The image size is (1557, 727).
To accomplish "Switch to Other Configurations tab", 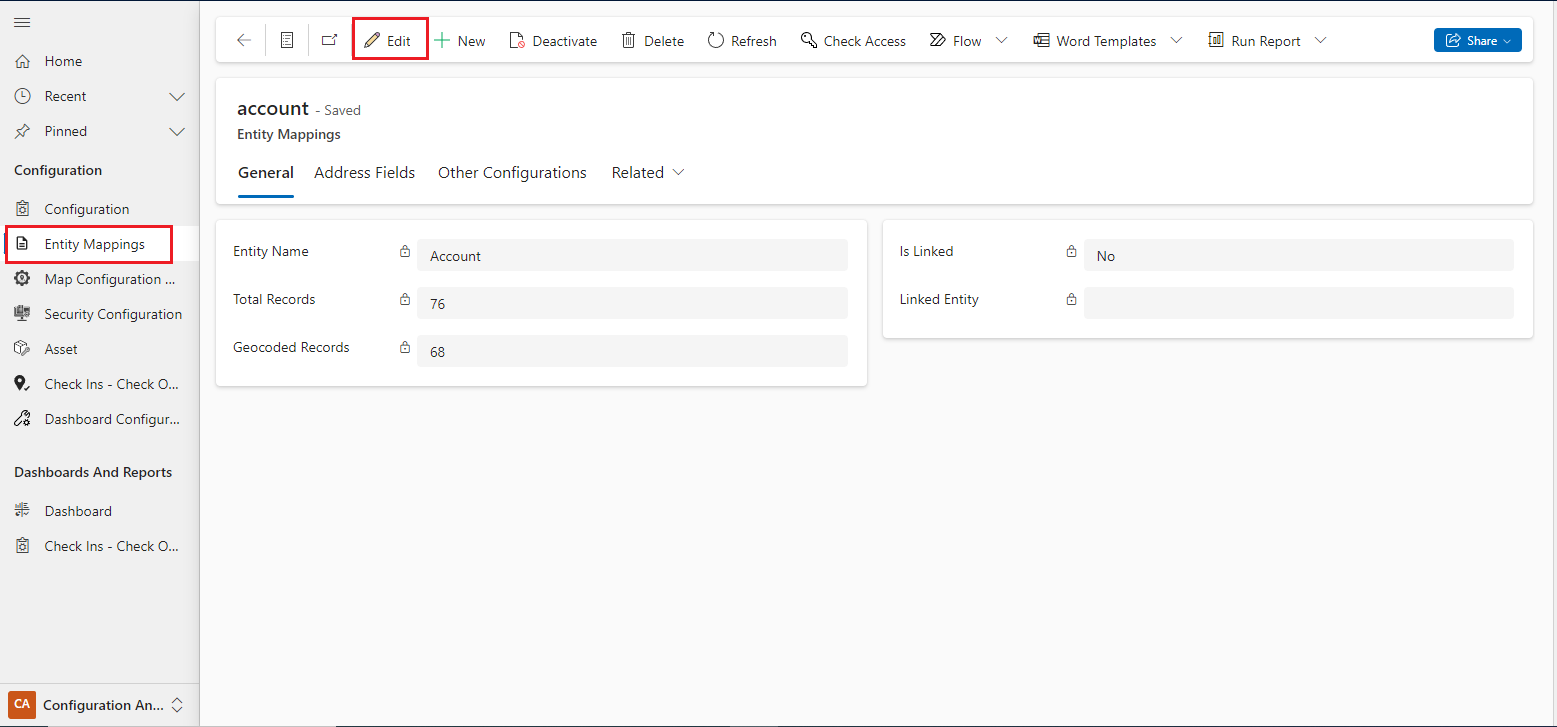I will click(x=512, y=173).
